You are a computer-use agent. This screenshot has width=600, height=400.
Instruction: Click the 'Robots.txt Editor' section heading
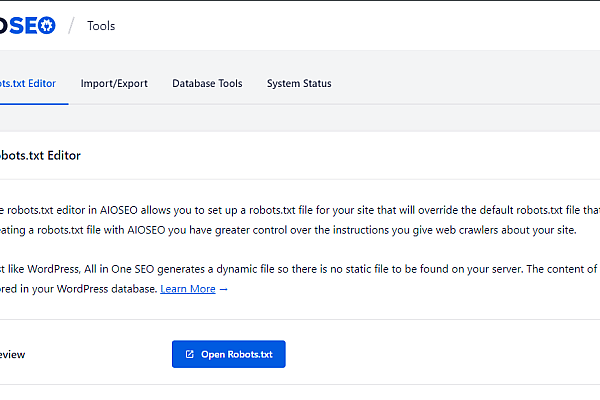coord(40,155)
